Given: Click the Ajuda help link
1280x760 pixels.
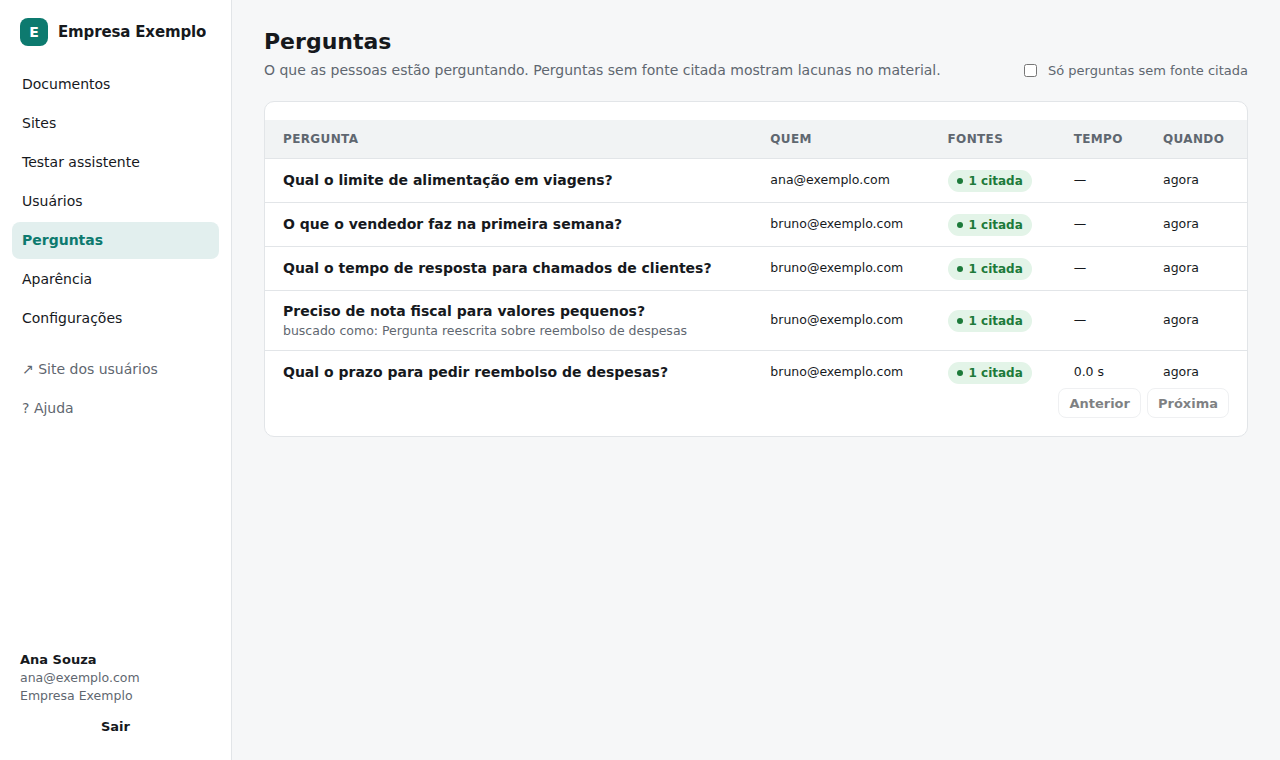Looking at the screenshot, I should [115, 408].
